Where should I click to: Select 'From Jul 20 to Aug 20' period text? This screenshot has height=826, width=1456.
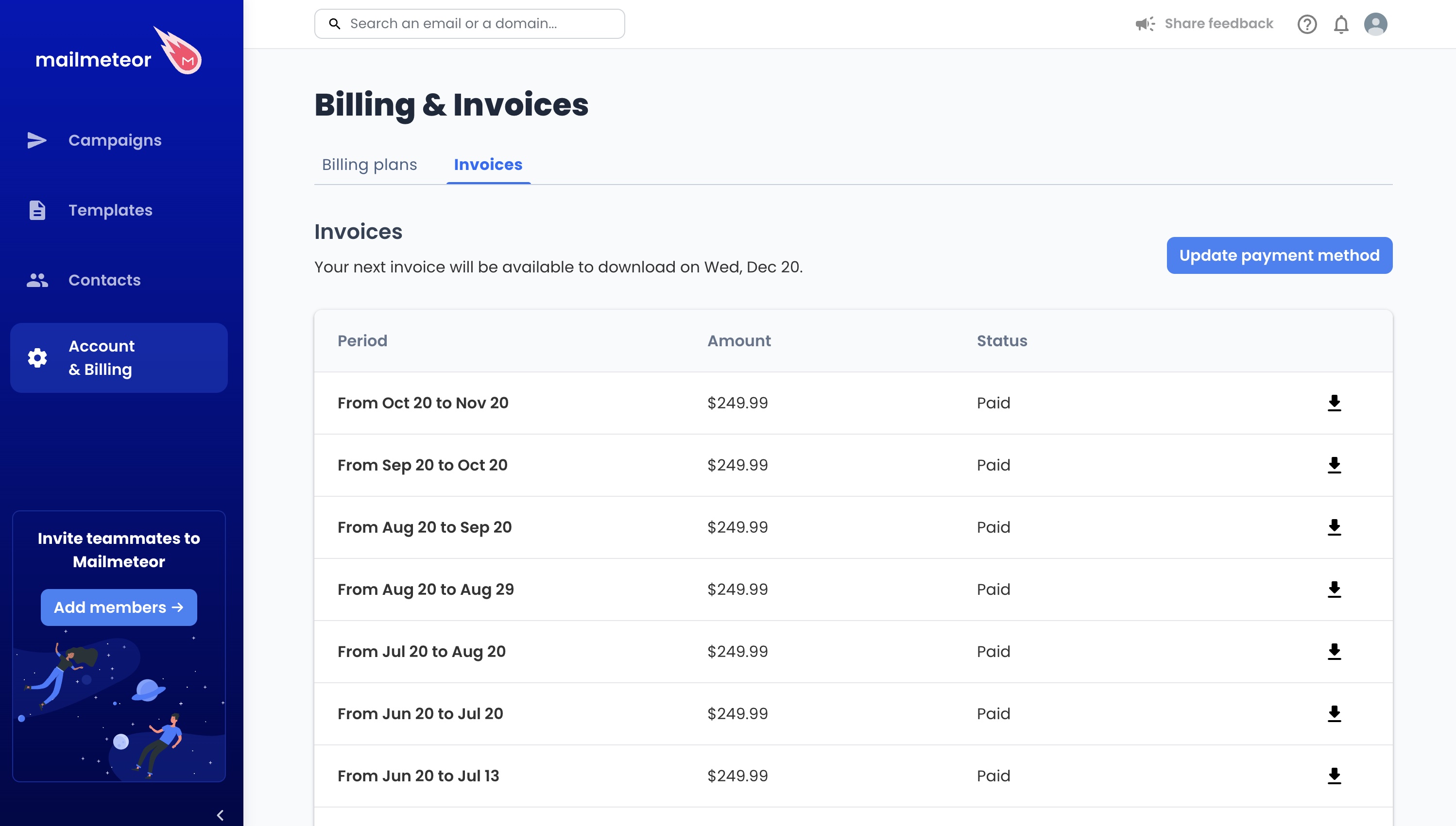click(422, 651)
